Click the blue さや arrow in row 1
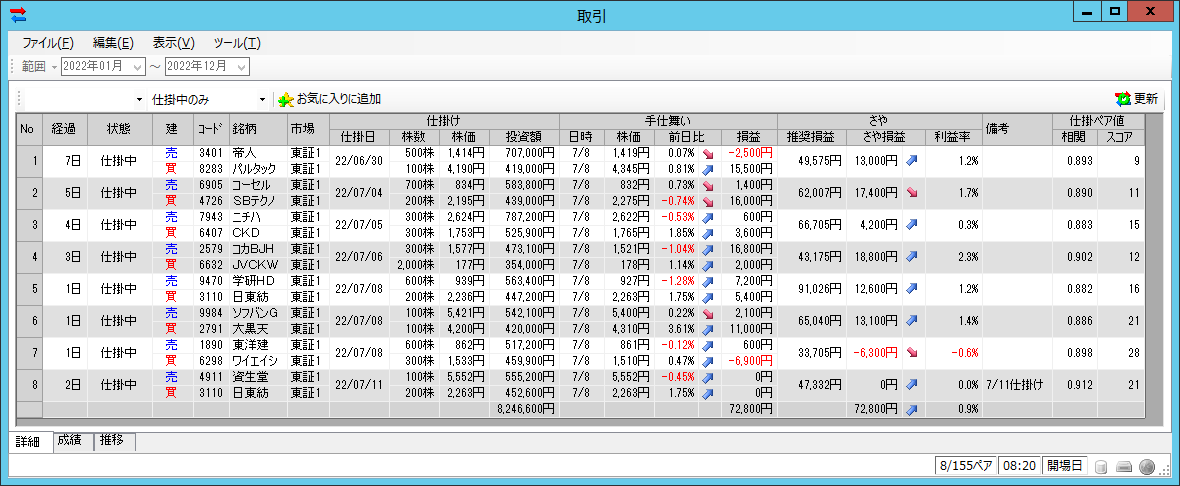1180x486 pixels. (911, 160)
